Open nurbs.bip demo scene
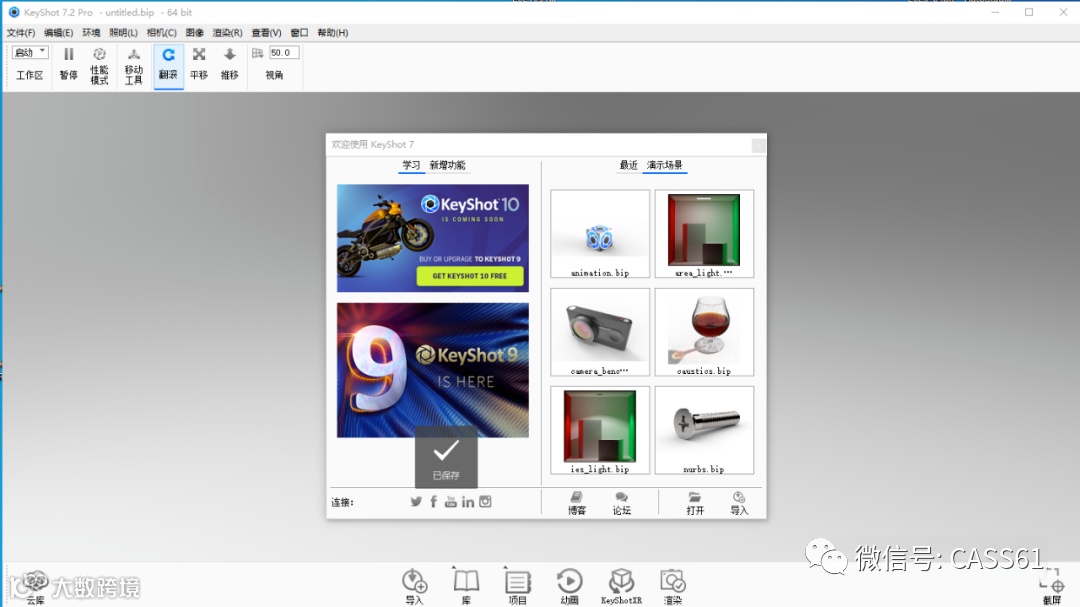The height and width of the screenshot is (607, 1080). coord(704,431)
